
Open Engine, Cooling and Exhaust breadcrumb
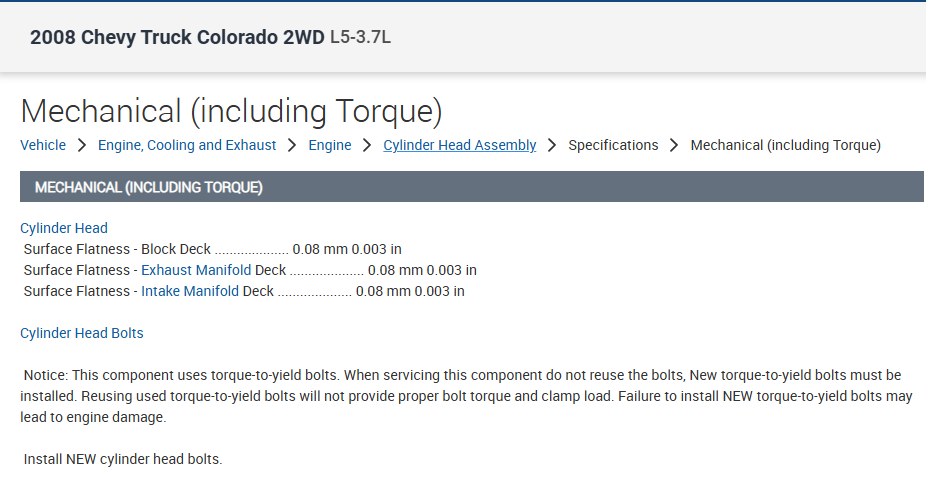187,145
